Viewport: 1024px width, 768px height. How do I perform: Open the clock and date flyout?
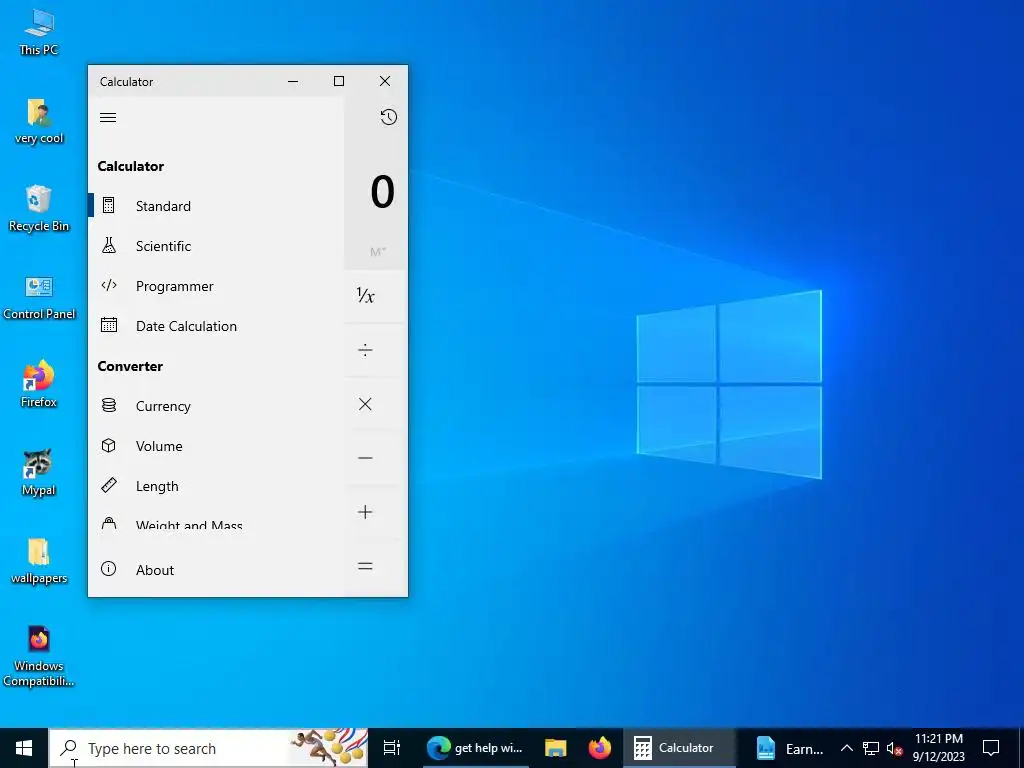[939, 748]
